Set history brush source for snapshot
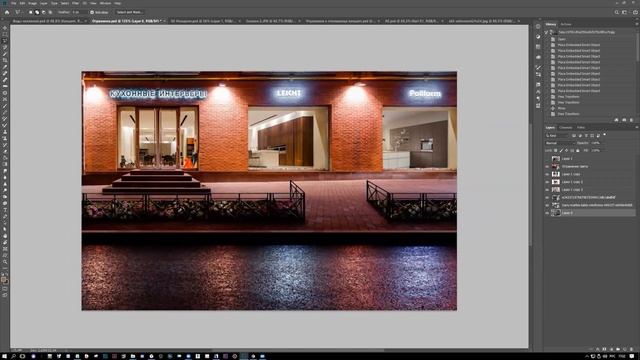Image resolution: width=640 pixels, height=360 pixels. click(546, 32)
